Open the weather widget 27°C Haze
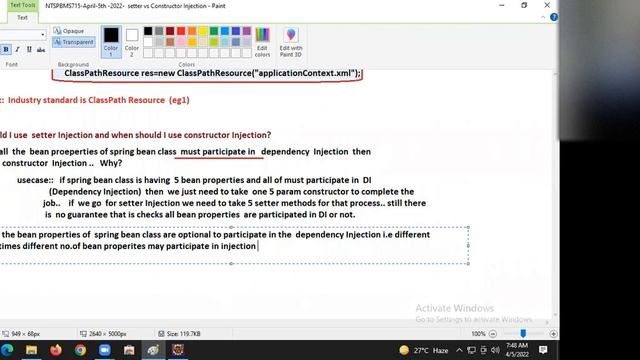The height and width of the screenshot is (360, 640). click(424, 350)
